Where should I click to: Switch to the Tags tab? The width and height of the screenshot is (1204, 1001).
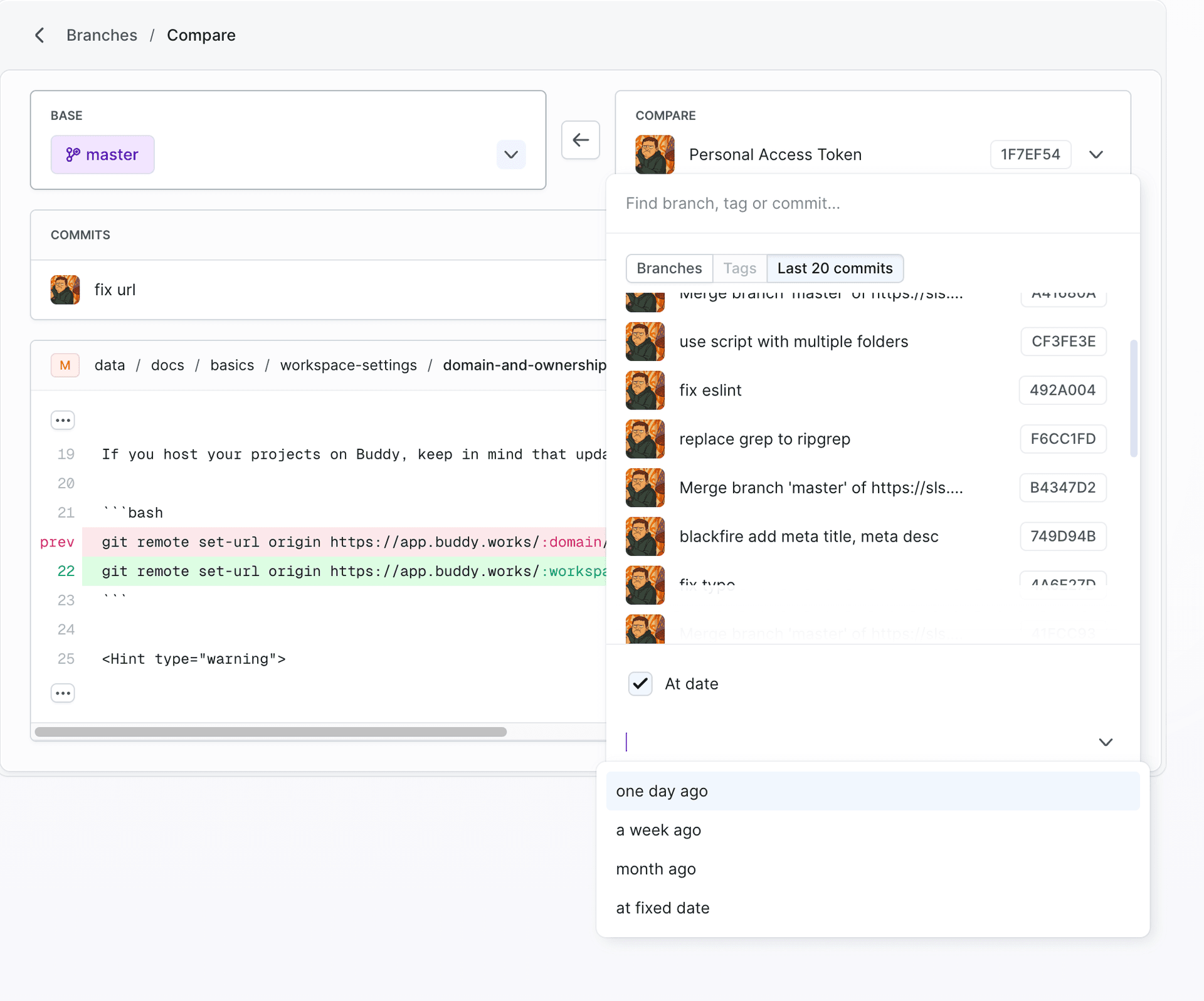740,268
